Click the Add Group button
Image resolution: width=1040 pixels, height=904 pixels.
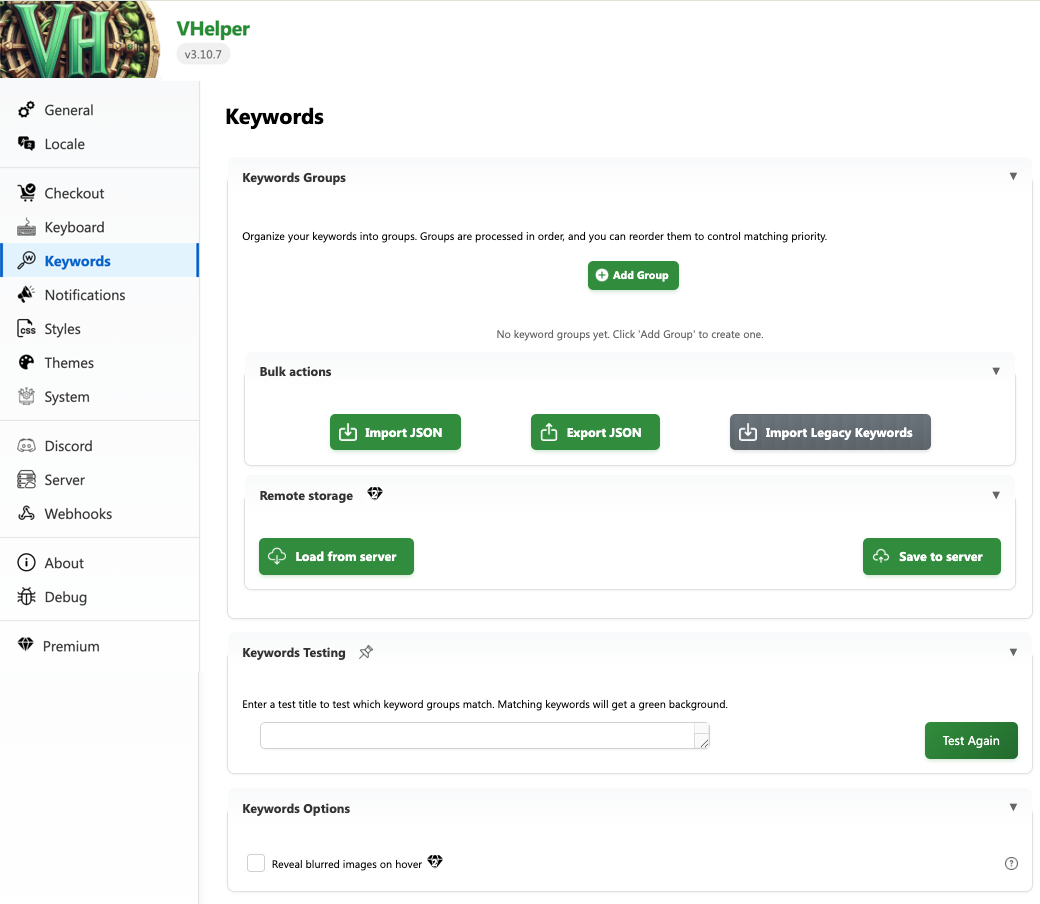pyautogui.click(x=633, y=275)
